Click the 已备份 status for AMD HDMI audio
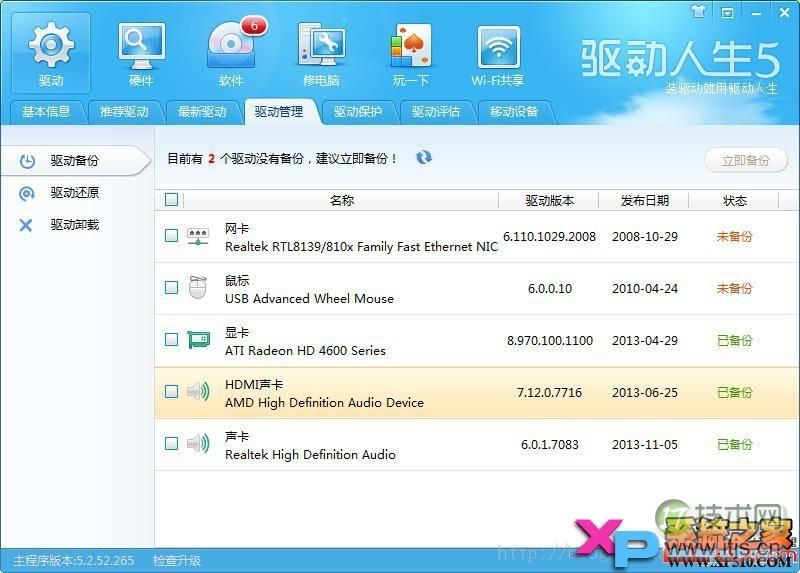Image resolution: width=800 pixels, height=573 pixels. pyautogui.click(x=735, y=392)
